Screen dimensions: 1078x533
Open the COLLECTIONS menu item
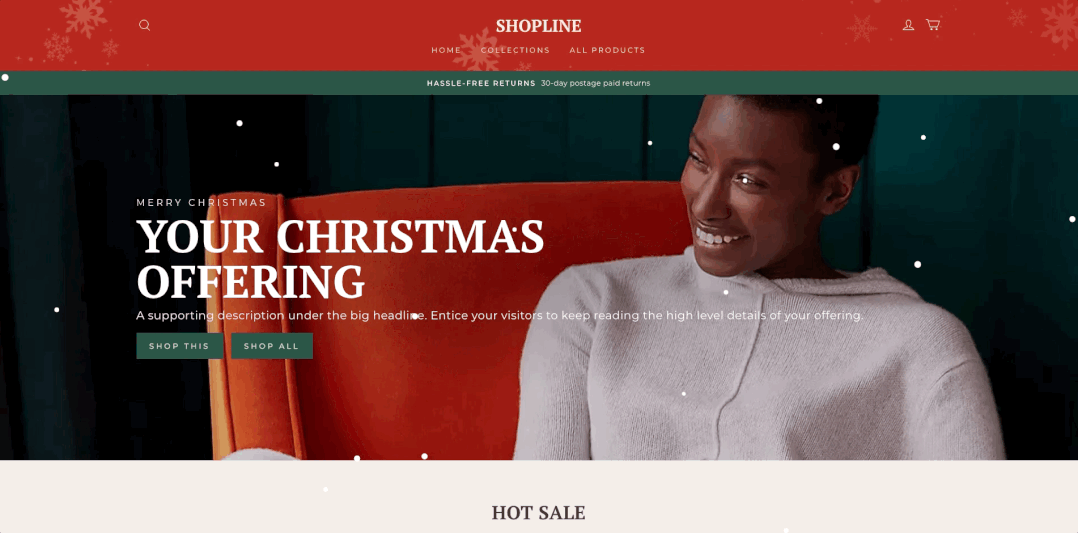pyautogui.click(x=515, y=50)
